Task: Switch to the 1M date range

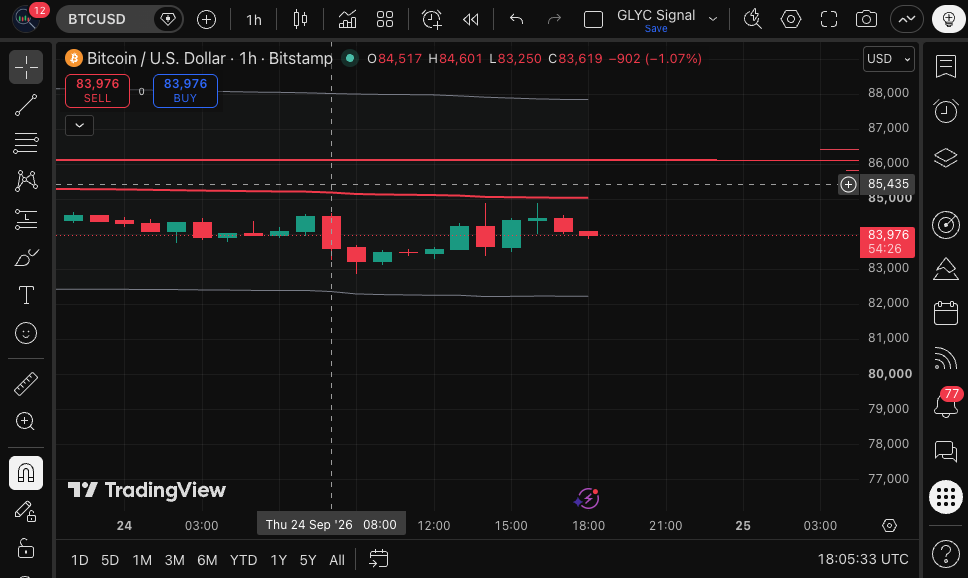Action: click(x=142, y=560)
